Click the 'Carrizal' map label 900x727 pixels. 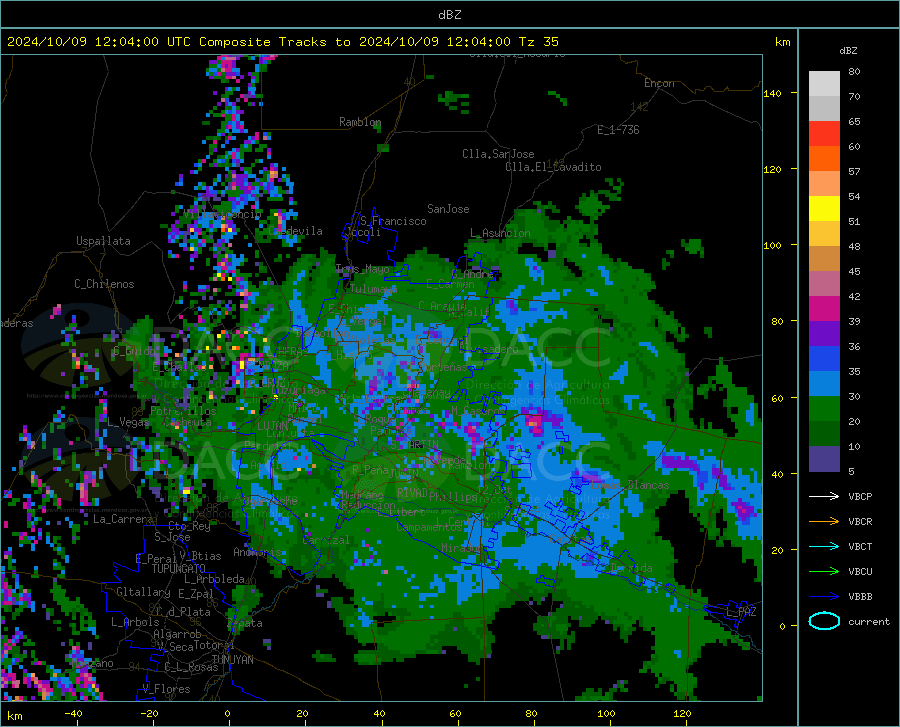tap(326, 540)
